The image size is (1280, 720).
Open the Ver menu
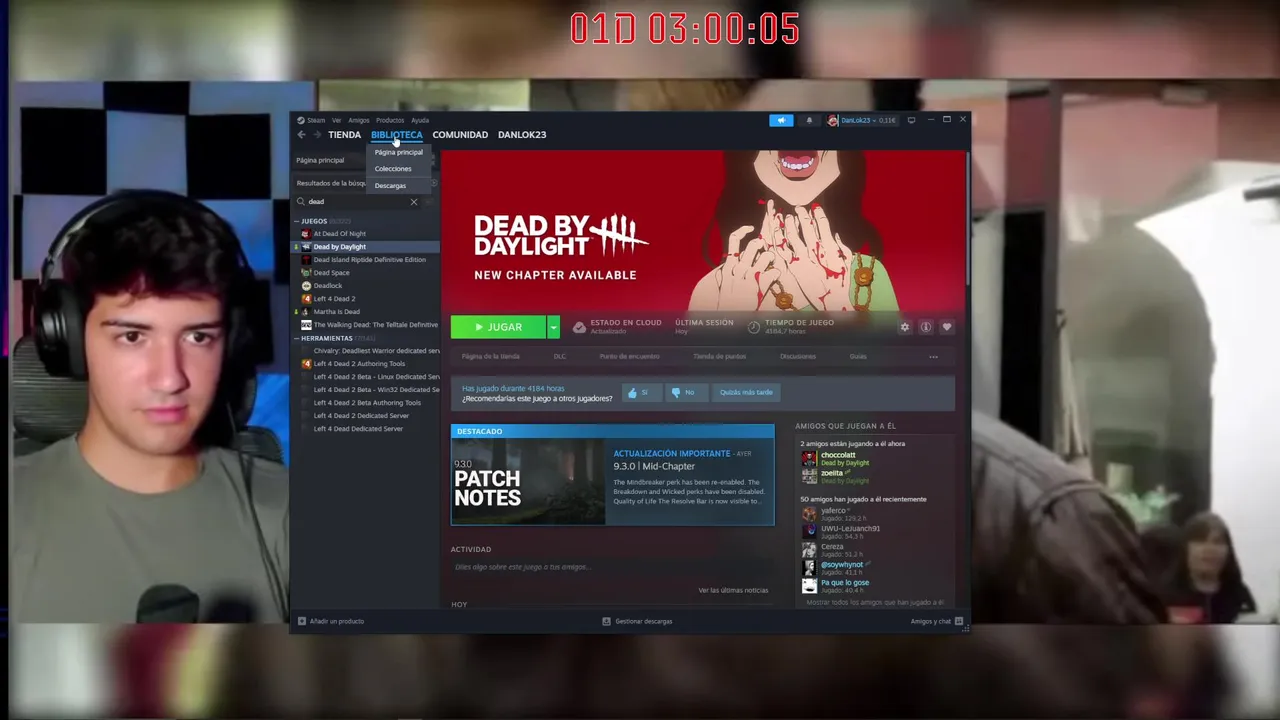(x=336, y=120)
